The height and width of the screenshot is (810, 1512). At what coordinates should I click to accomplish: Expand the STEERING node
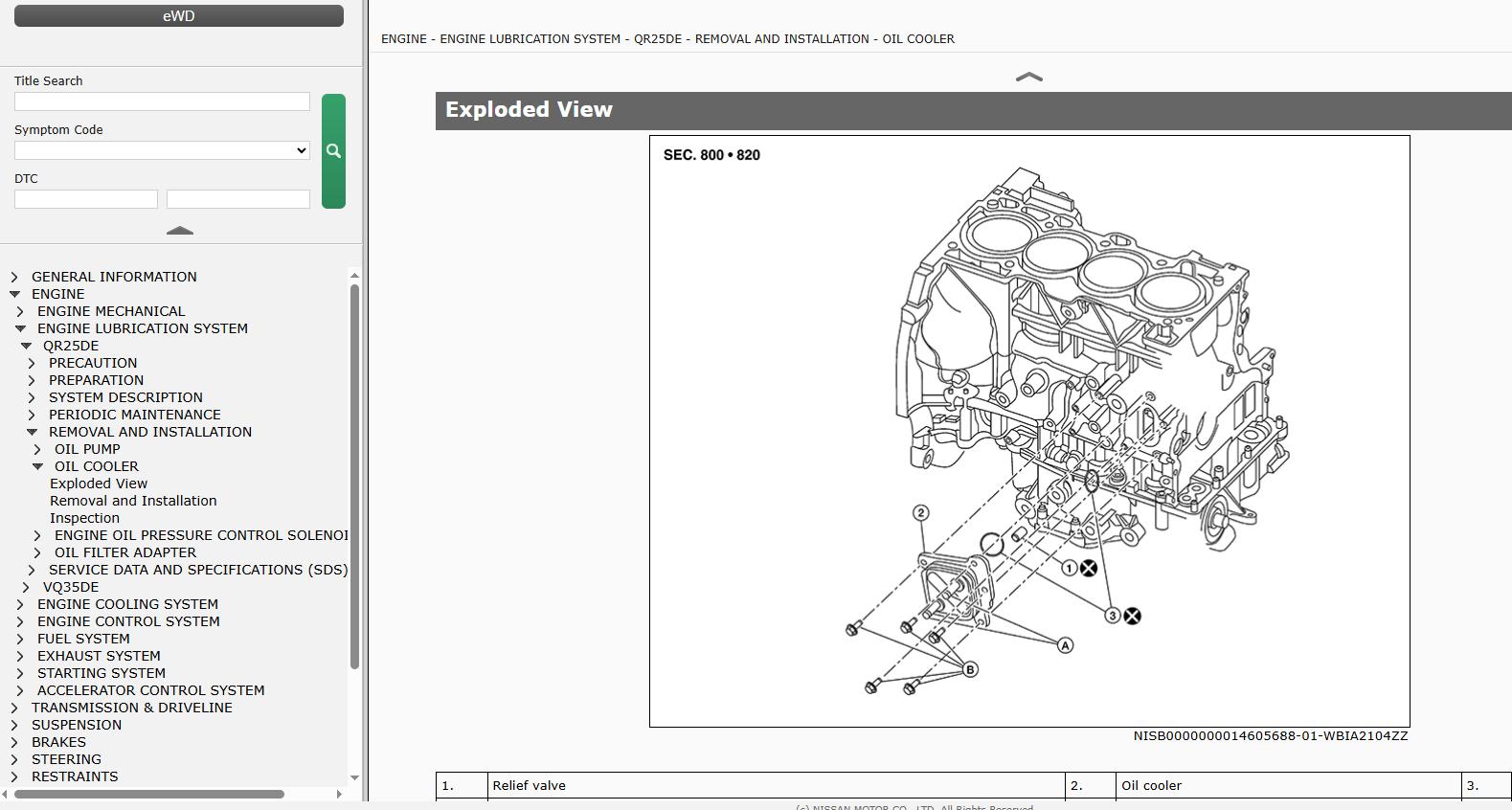click(14, 759)
